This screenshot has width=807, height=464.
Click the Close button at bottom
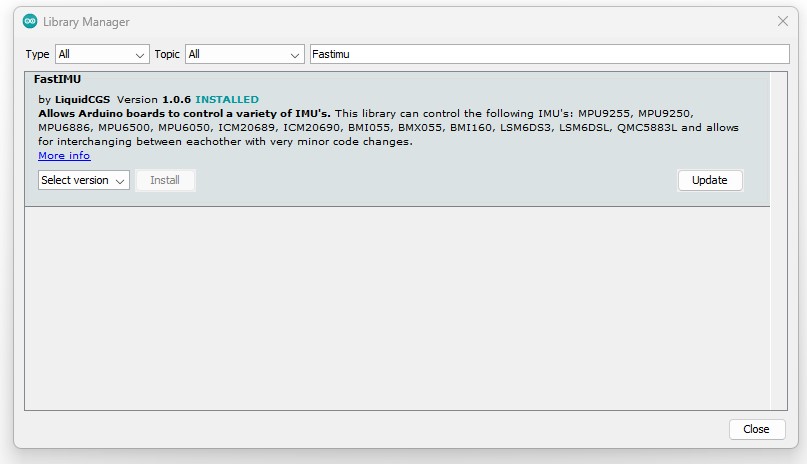click(757, 429)
